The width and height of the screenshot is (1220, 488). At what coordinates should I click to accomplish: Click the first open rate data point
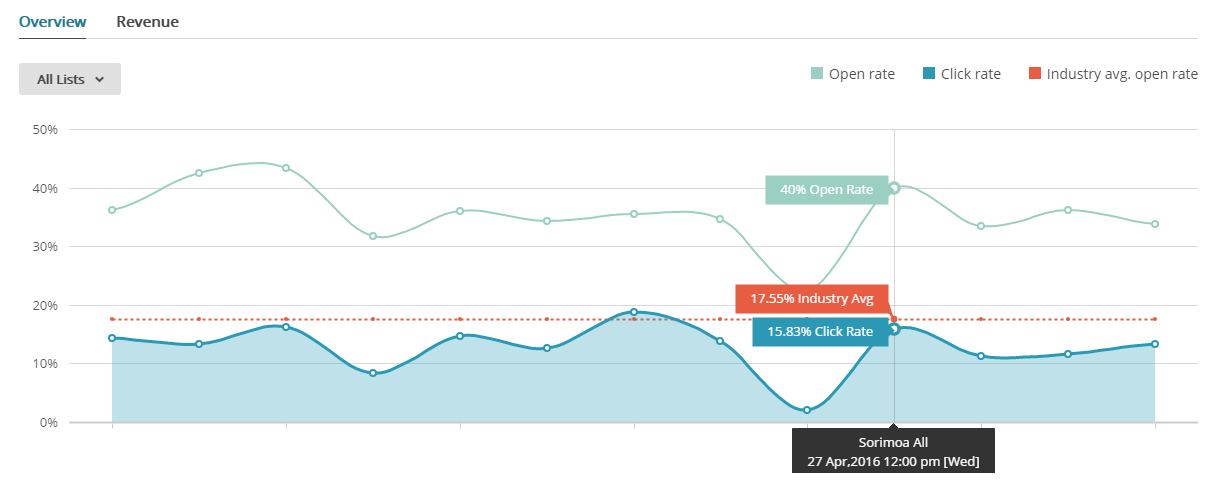[x=112, y=210]
